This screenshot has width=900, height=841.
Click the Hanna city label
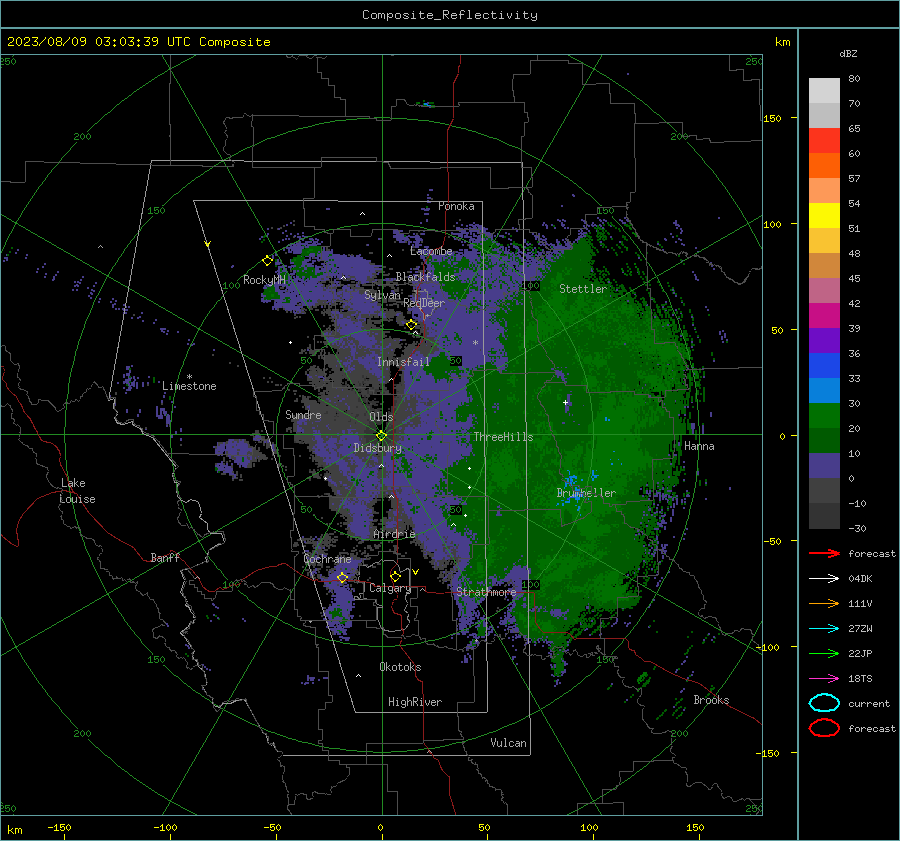click(x=699, y=446)
